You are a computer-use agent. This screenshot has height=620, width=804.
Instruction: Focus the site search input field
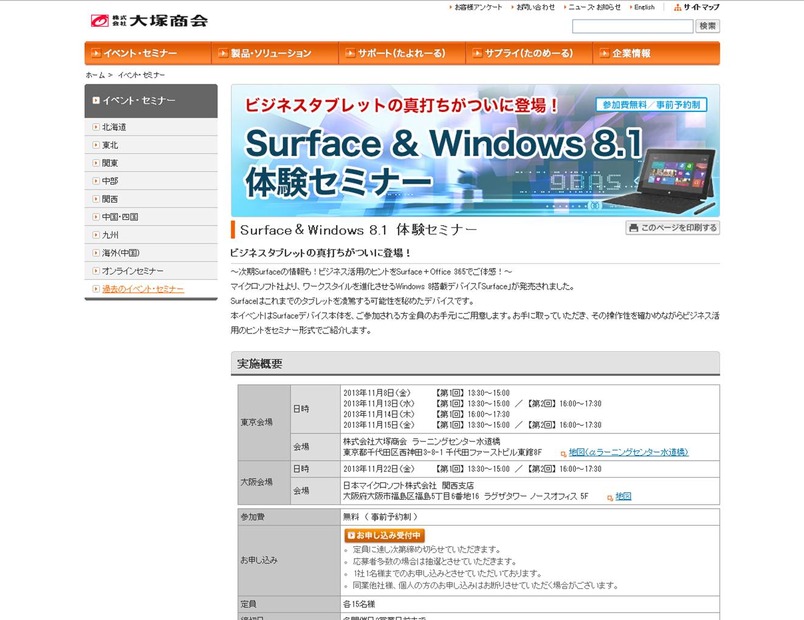tap(632, 26)
